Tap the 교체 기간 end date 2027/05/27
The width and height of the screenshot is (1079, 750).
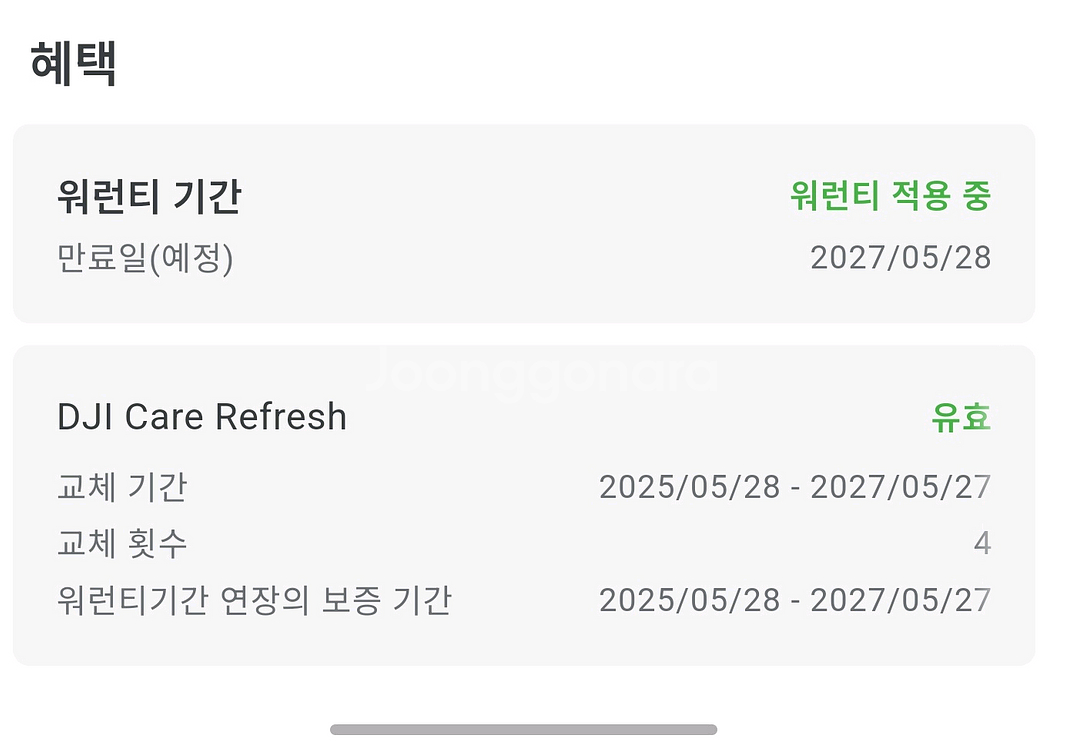900,488
